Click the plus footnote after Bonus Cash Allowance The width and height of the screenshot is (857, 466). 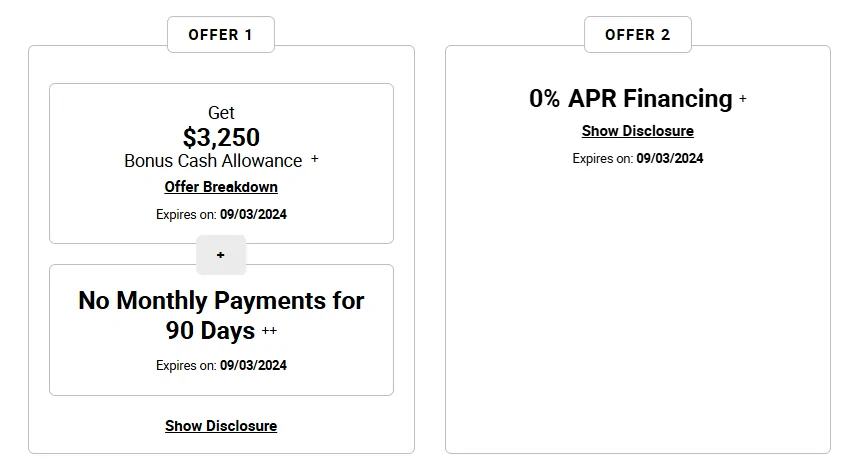(x=314, y=159)
